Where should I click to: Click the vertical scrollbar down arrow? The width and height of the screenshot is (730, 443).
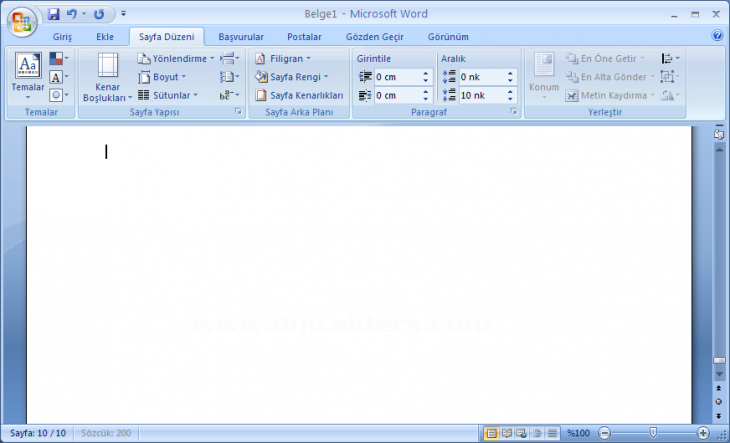tap(719, 374)
